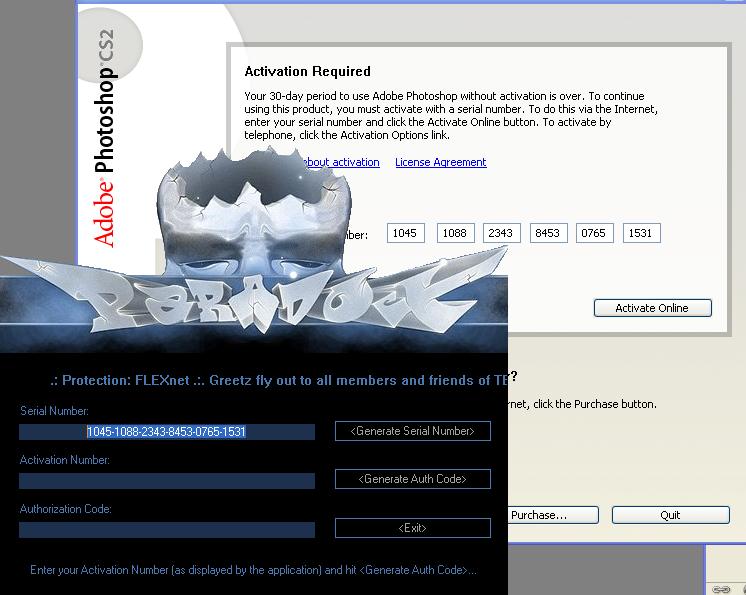The width and height of the screenshot is (746, 595).
Task: Open the about activation link
Action: [x=340, y=162]
